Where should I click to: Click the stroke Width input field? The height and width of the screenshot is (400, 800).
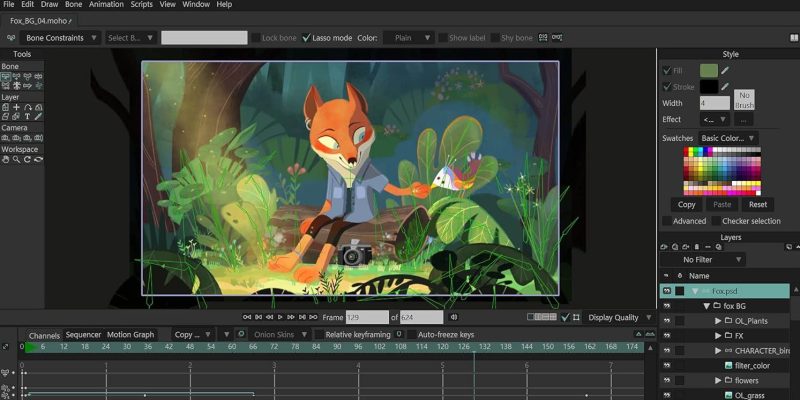tap(715, 103)
